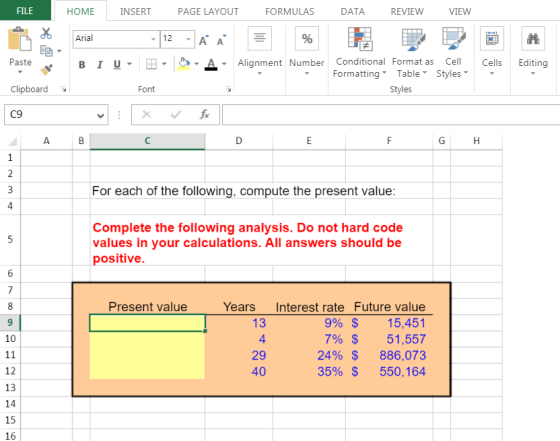Toggle Bold formatting
Viewport: 560px width, 441px height.
point(82,65)
